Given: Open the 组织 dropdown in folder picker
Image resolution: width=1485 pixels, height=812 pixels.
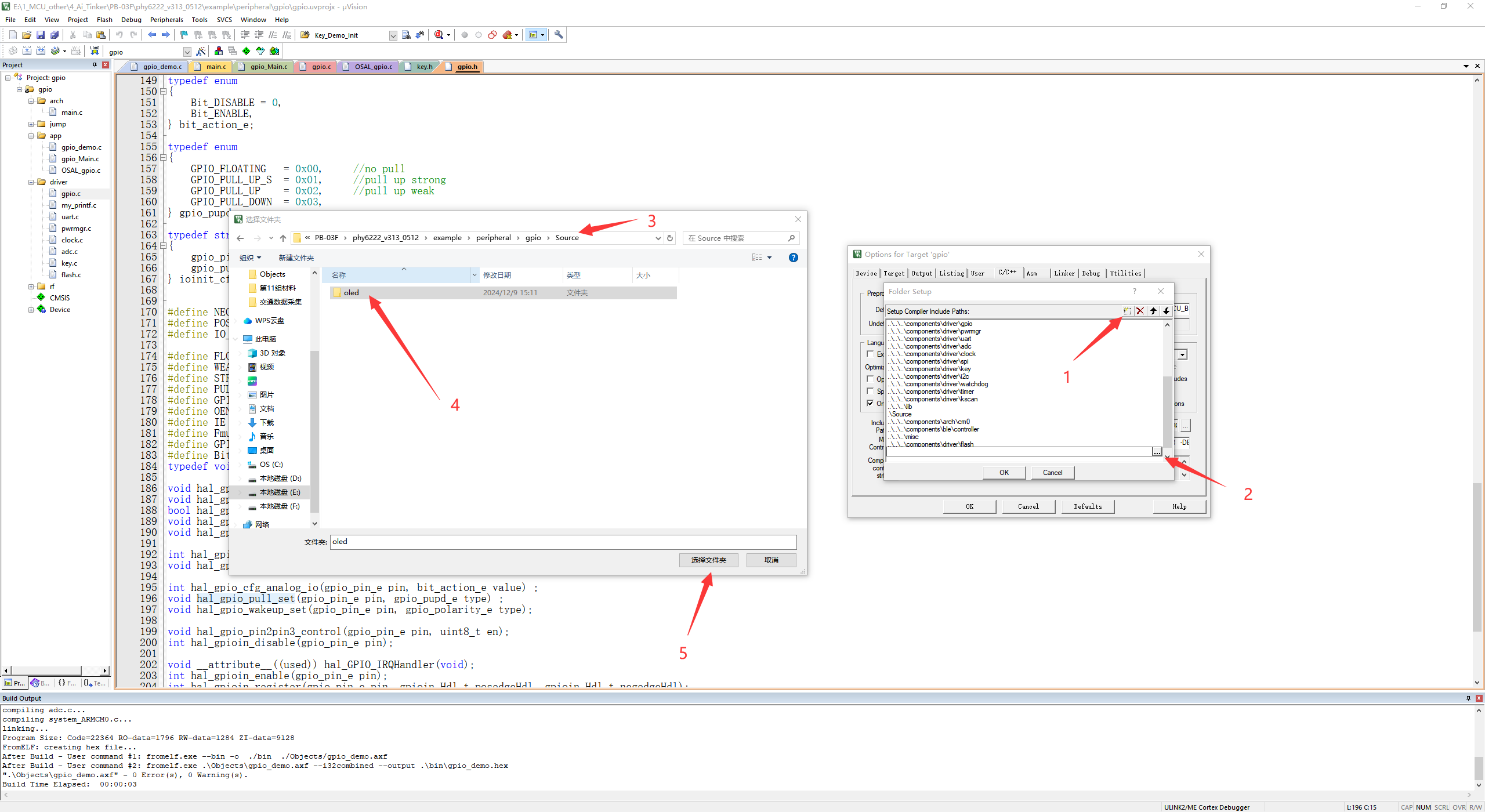Looking at the screenshot, I should (x=250, y=258).
